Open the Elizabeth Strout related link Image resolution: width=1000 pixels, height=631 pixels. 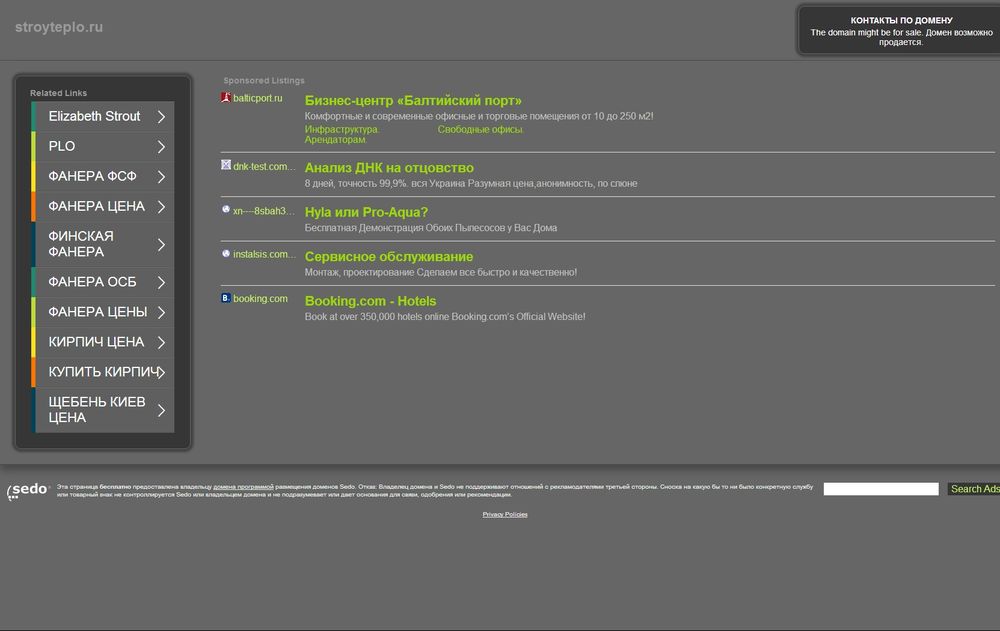[103, 117]
